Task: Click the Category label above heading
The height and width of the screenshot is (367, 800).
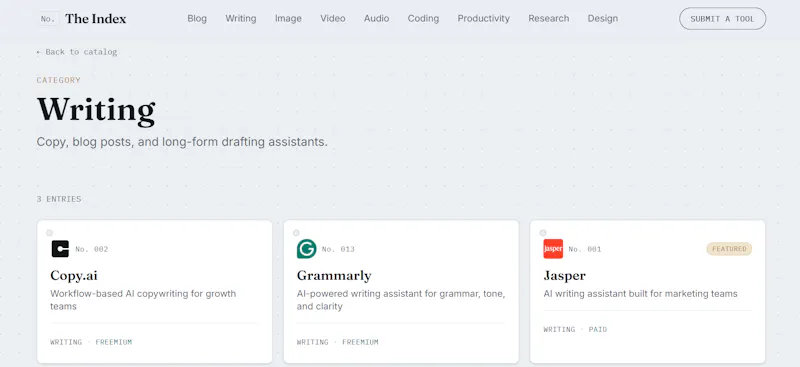Action: tap(59, 80)
